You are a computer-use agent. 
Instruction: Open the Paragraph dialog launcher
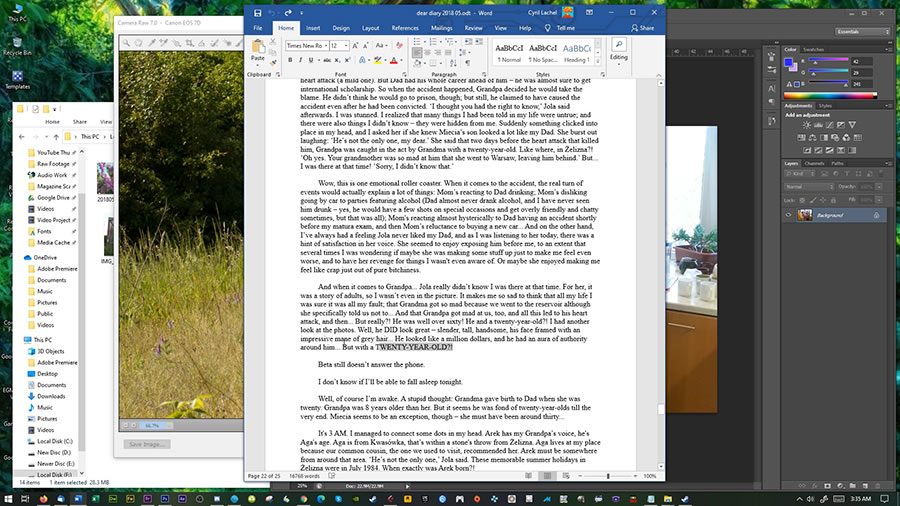tap(484, 75)
